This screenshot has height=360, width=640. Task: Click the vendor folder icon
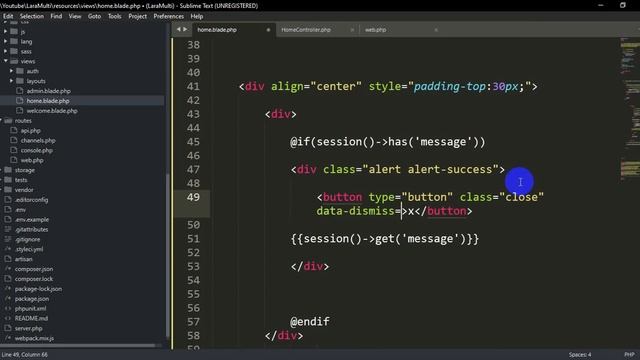pos(8,190)
